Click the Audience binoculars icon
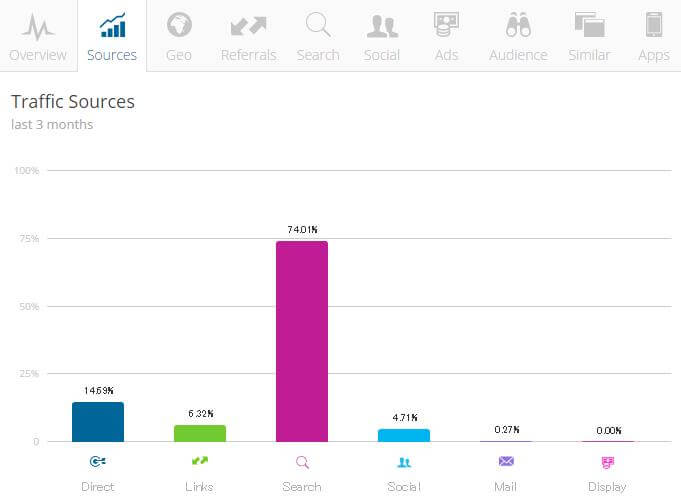The width and height of the screenshot is (681, 500). pos(518,24)
